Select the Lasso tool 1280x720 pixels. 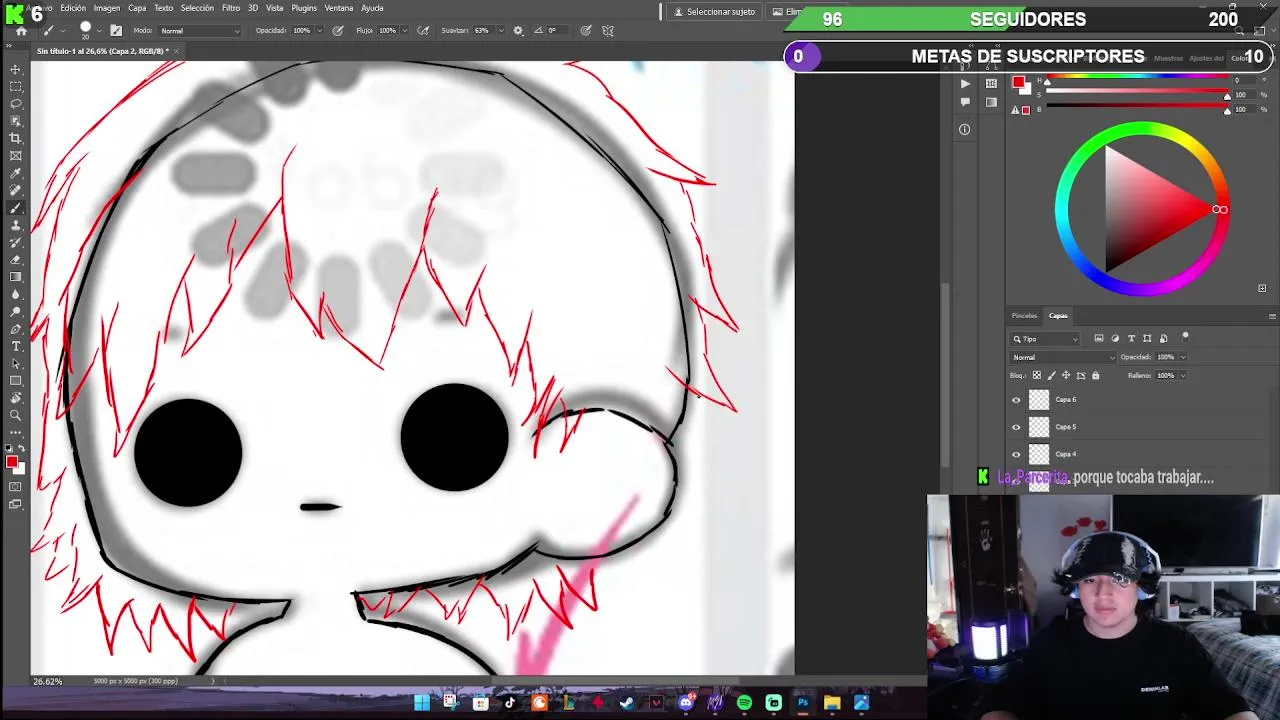click(16, 104)
